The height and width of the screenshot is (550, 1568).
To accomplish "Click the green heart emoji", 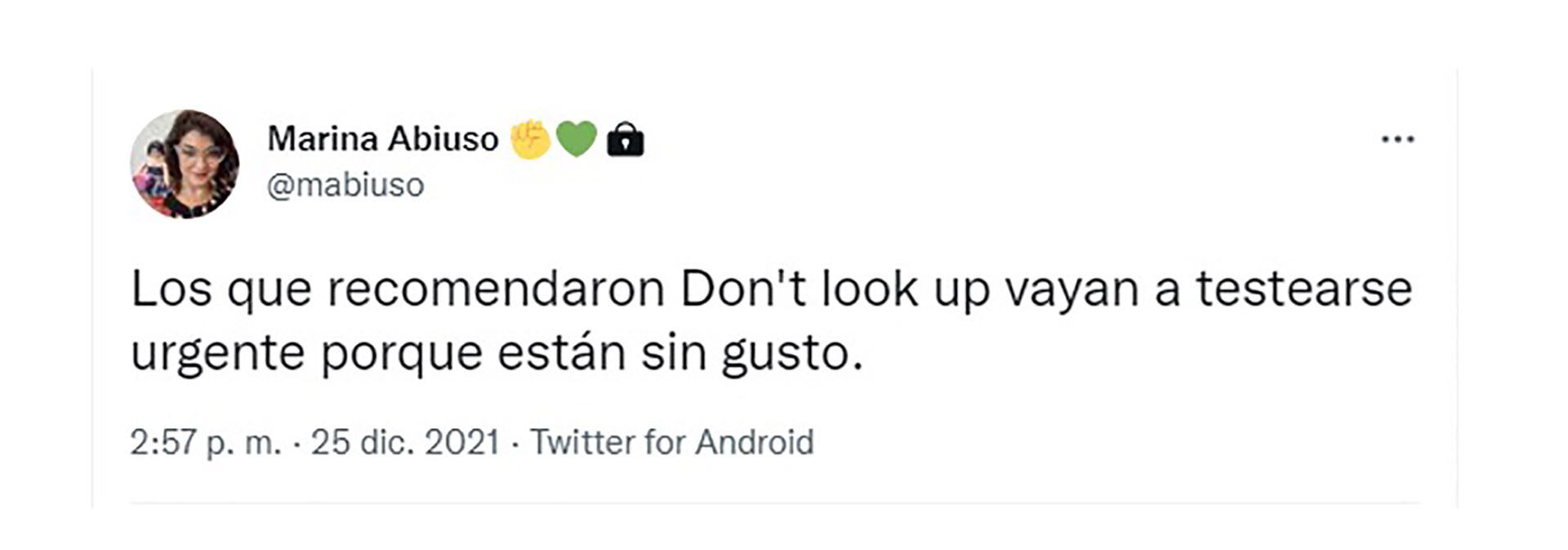I will point(577,139).
